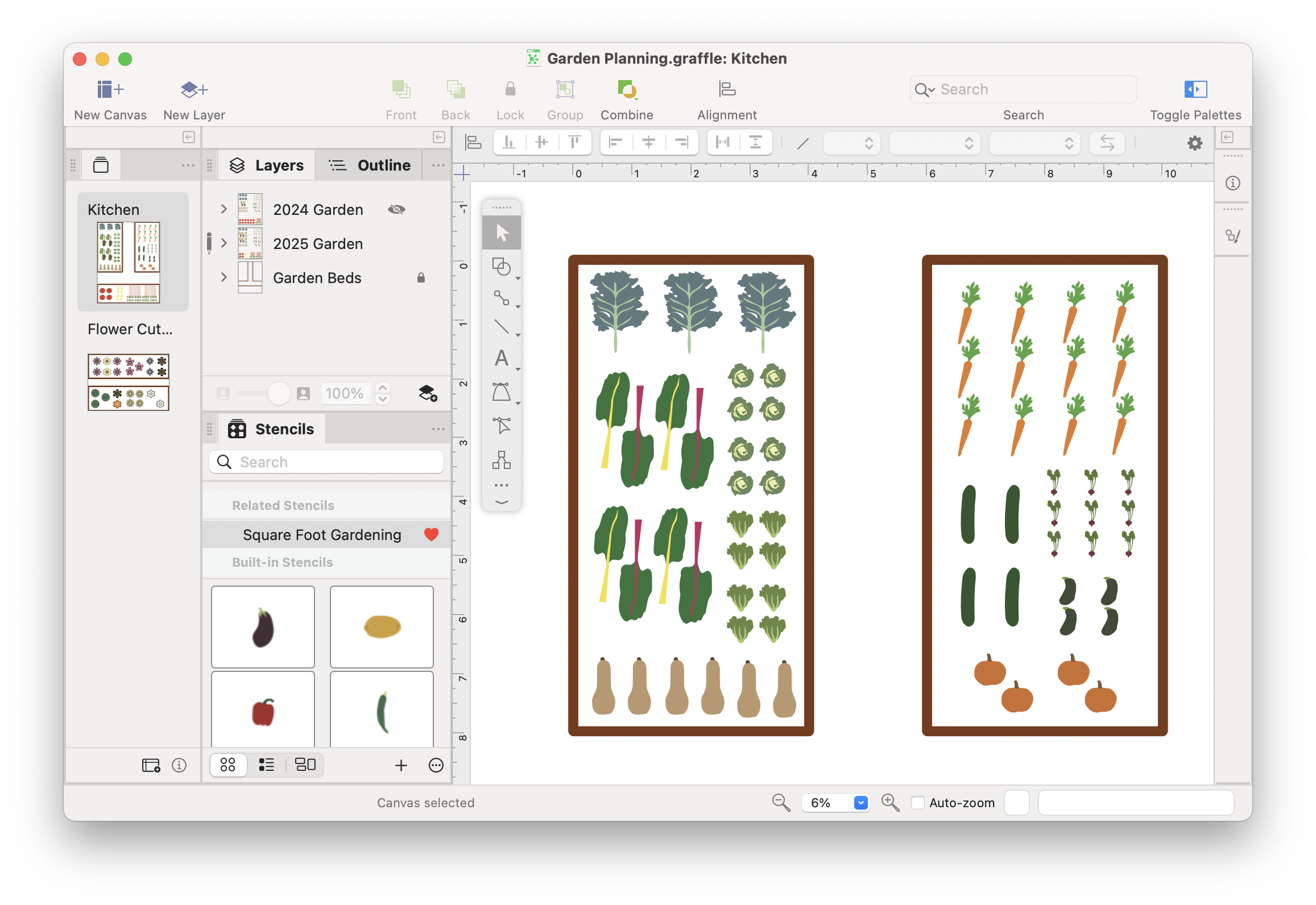Viewport: 1316px width, 905px height.
Task: Switch stencils to list view
Action: (266, 765)
